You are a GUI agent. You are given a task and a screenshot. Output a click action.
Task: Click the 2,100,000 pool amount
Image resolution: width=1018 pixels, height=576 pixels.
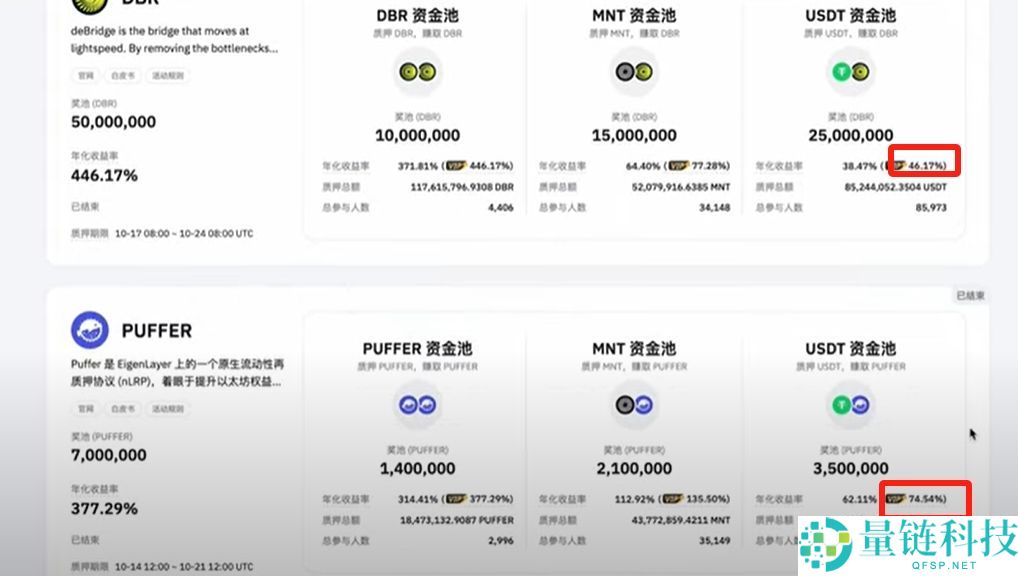634,468
